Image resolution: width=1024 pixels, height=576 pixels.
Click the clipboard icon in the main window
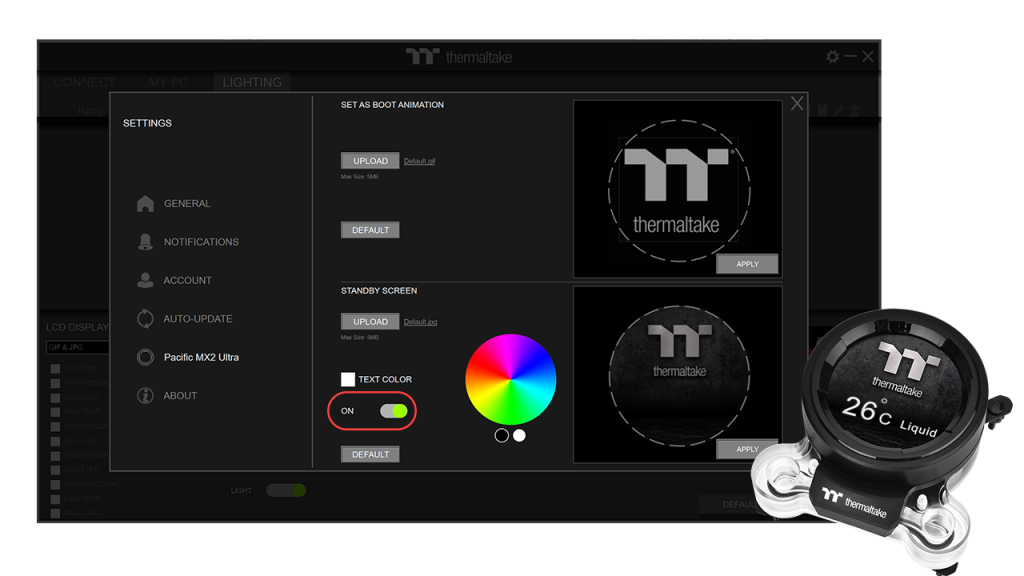(823, 110)
